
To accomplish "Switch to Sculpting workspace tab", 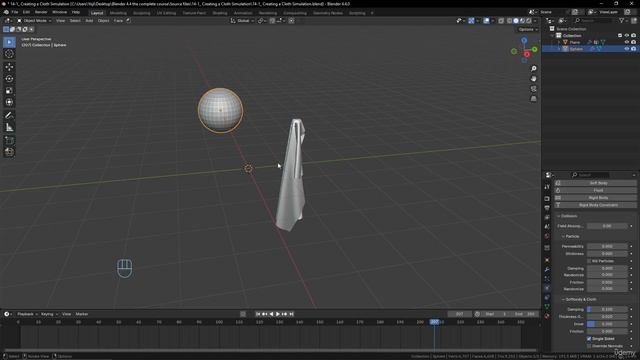I will 141,13.
